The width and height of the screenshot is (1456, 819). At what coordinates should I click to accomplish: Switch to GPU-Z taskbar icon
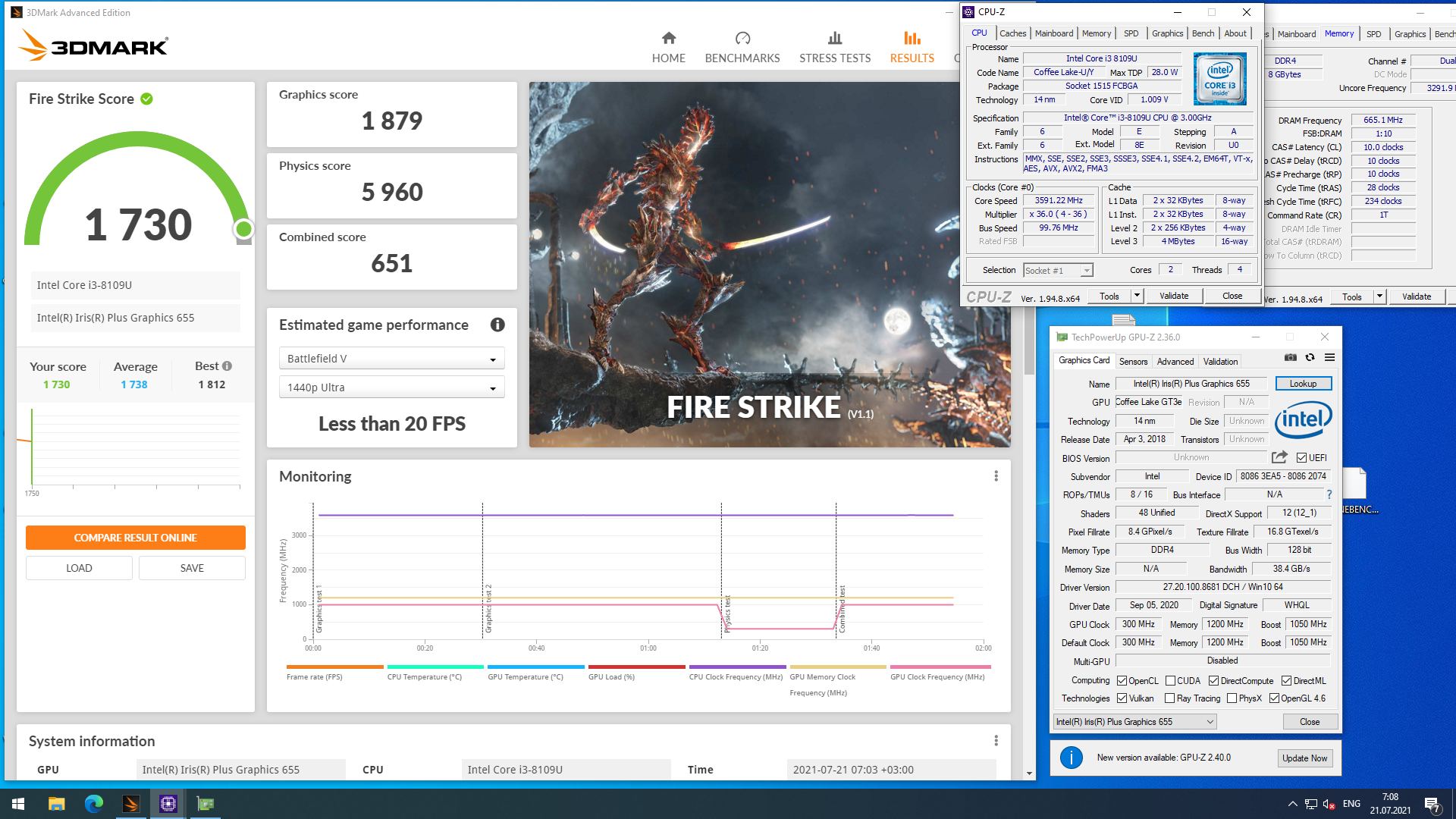click(205, 804)
